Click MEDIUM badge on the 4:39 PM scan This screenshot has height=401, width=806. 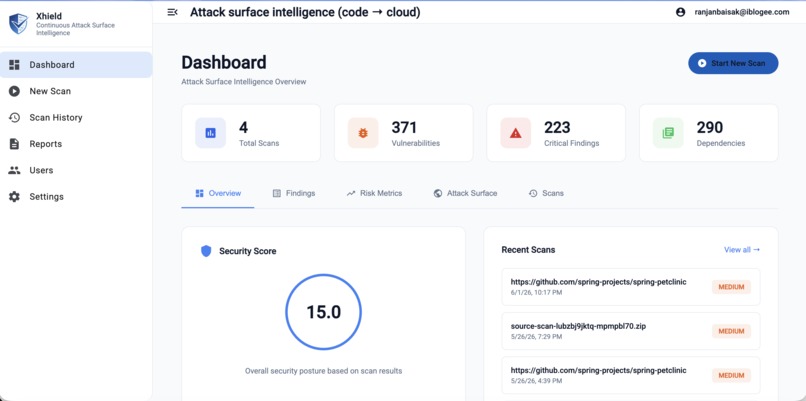[x=731, y=375]
